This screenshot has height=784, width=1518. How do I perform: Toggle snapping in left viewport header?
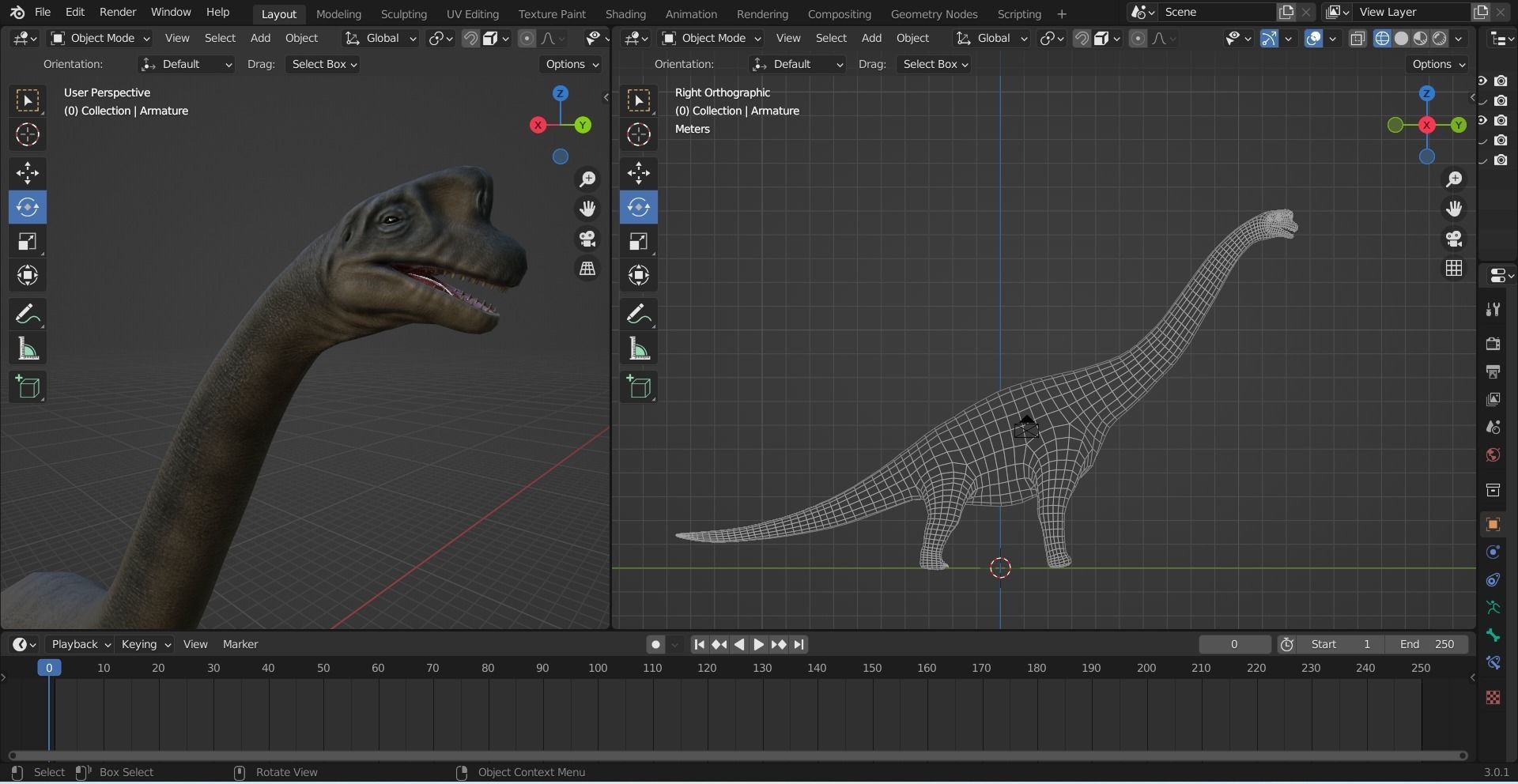pyautogui.click(x=470, y=38)
